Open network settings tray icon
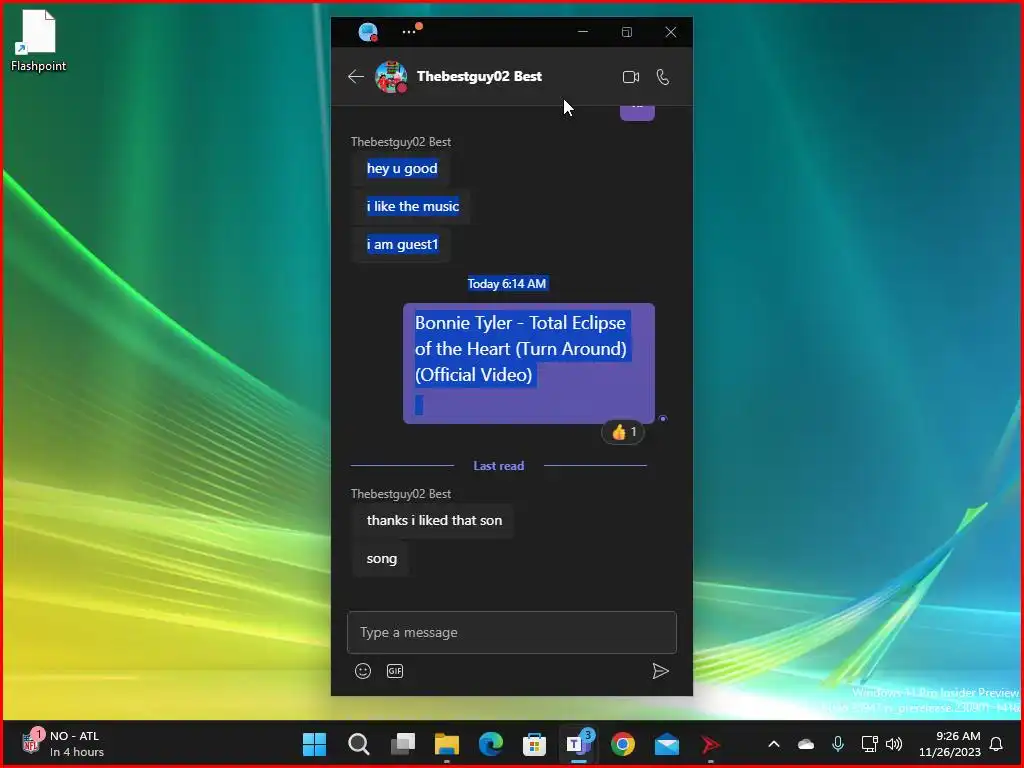The width and height of the screenshot is (1024, 768). click(869, 744)
